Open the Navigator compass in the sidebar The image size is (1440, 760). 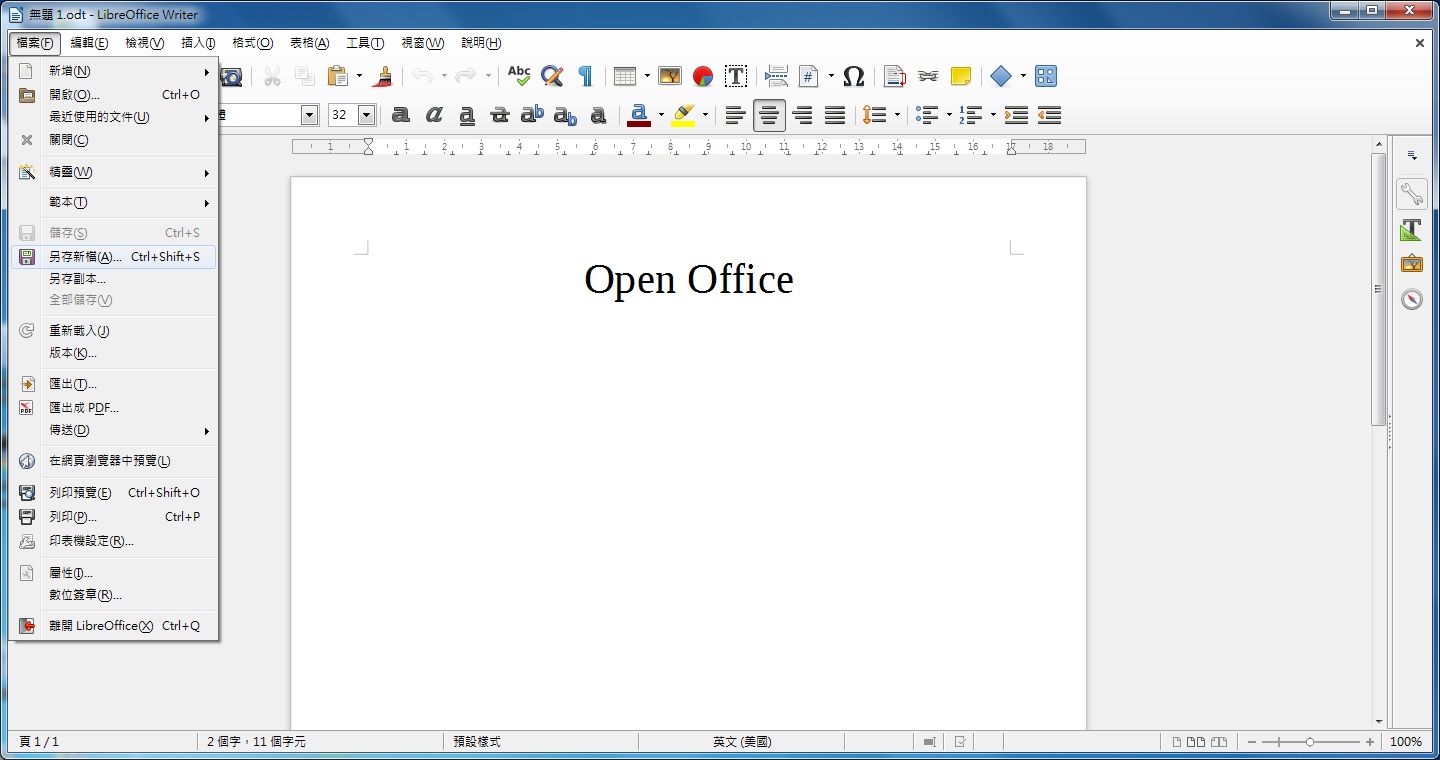tap(1411, 299)
